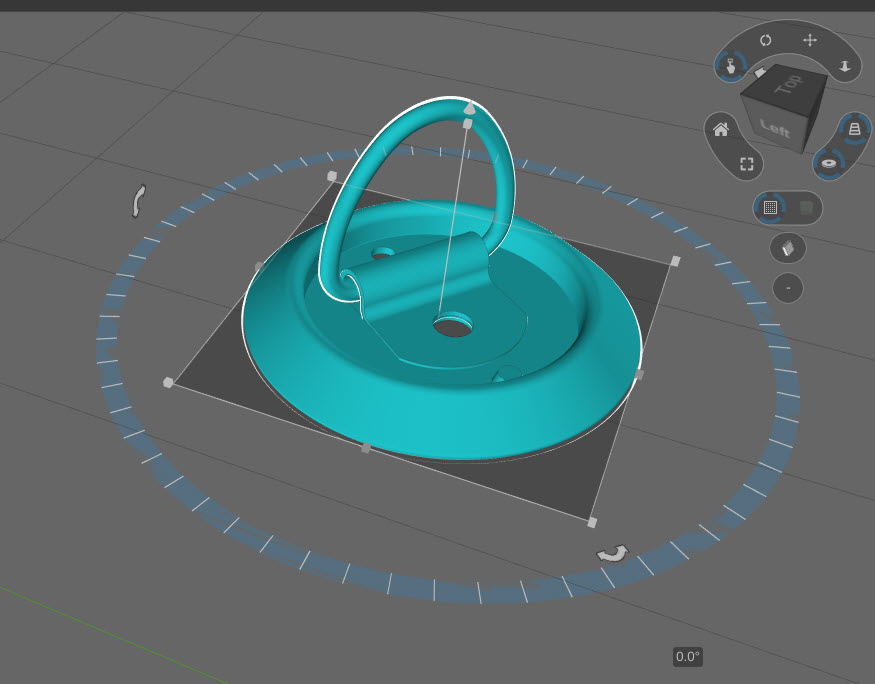
Task: Click the Top face of the view cube
Action: 788,84
